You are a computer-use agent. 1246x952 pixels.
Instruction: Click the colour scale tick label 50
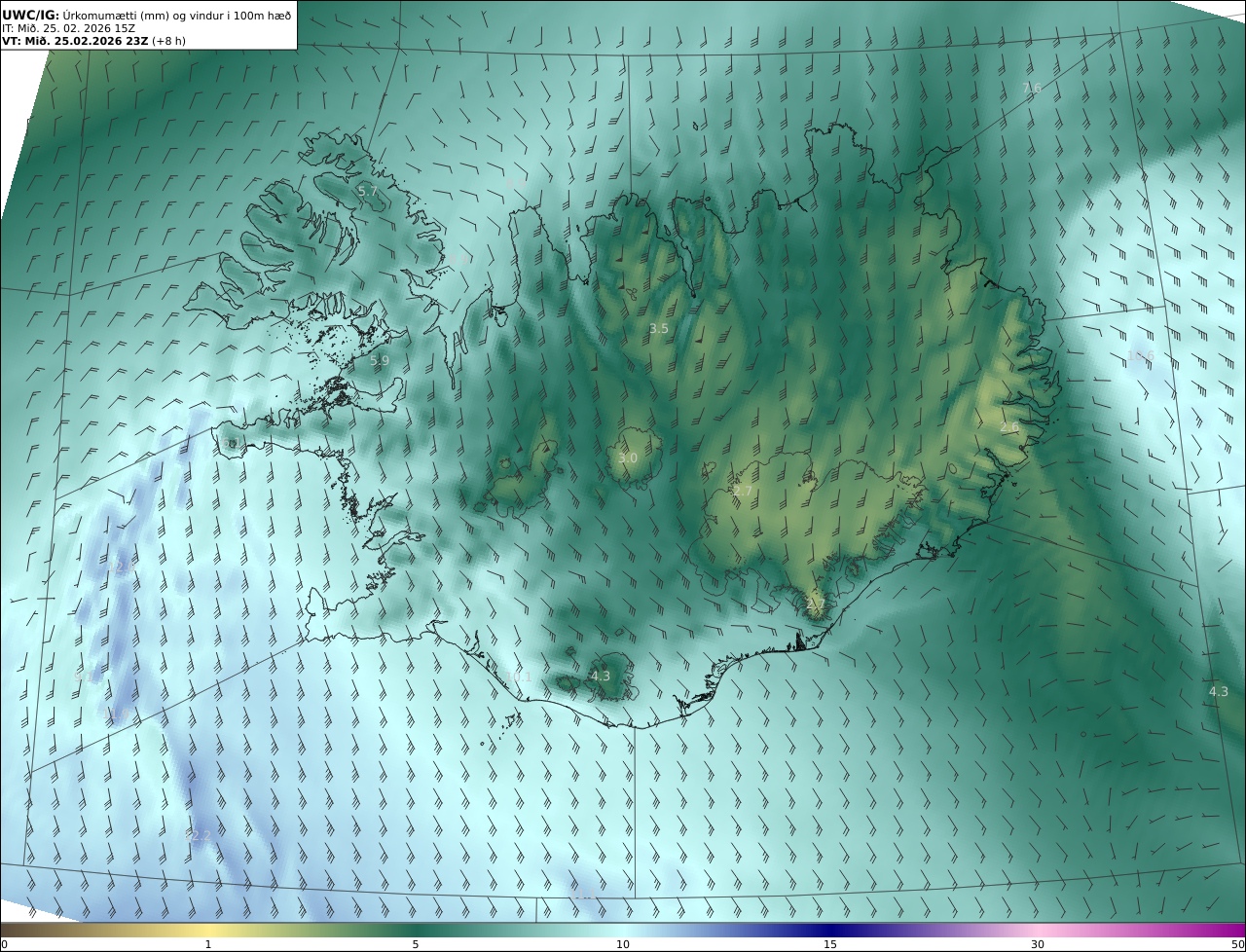(1237, 944)
